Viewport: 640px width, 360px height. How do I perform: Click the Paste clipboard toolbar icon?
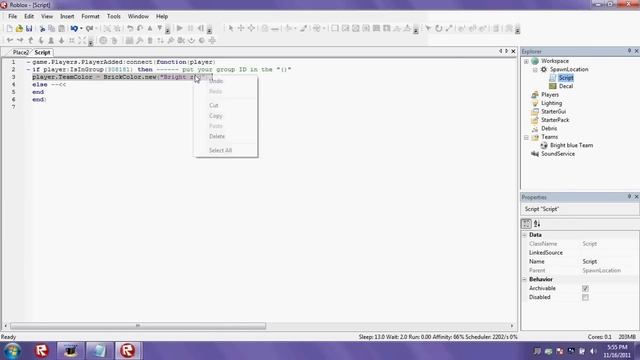point(62,29)
